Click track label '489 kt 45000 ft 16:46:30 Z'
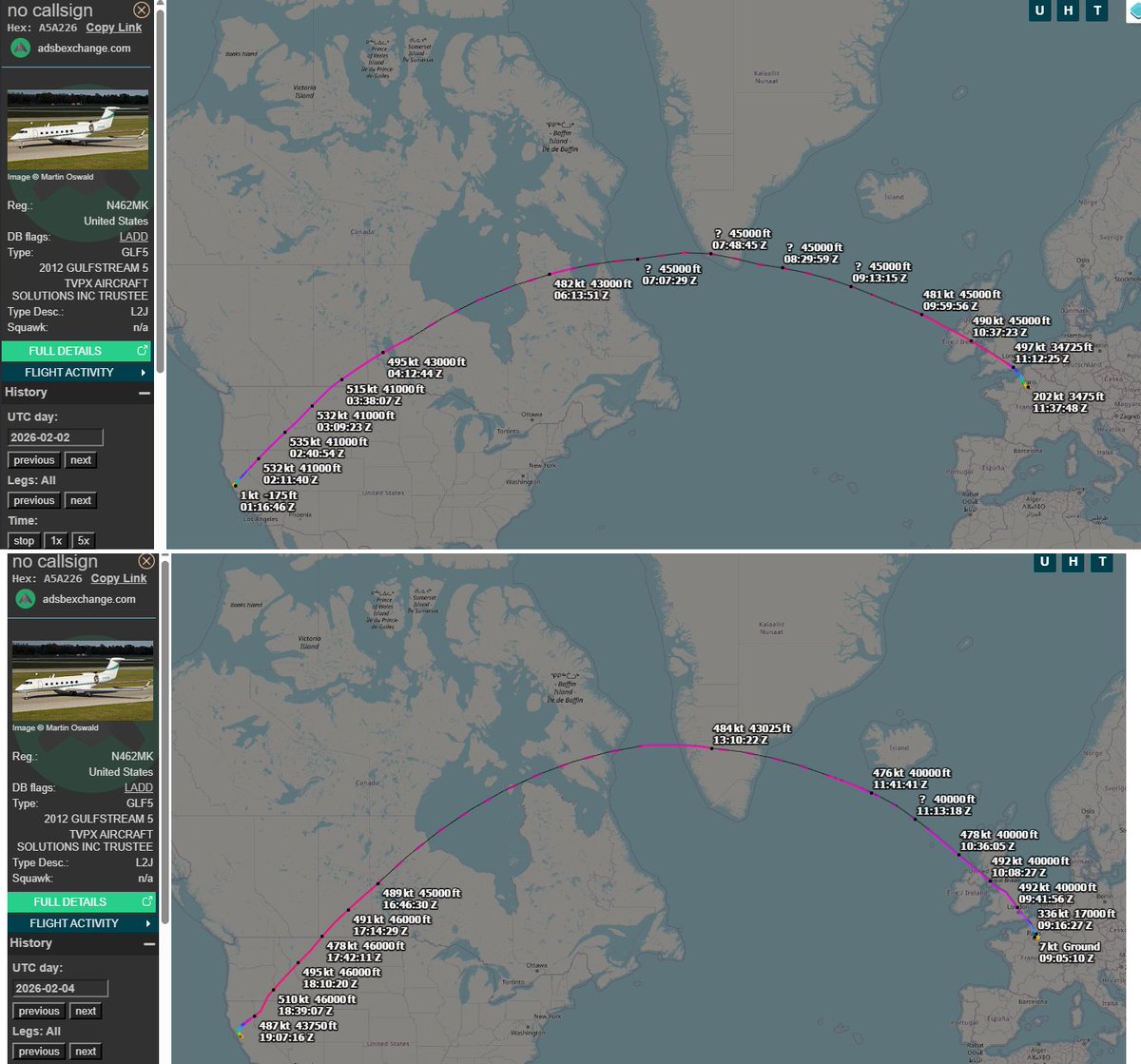Image resolution: width=1141 pixels, height=1064 pixels. [422, 899]
